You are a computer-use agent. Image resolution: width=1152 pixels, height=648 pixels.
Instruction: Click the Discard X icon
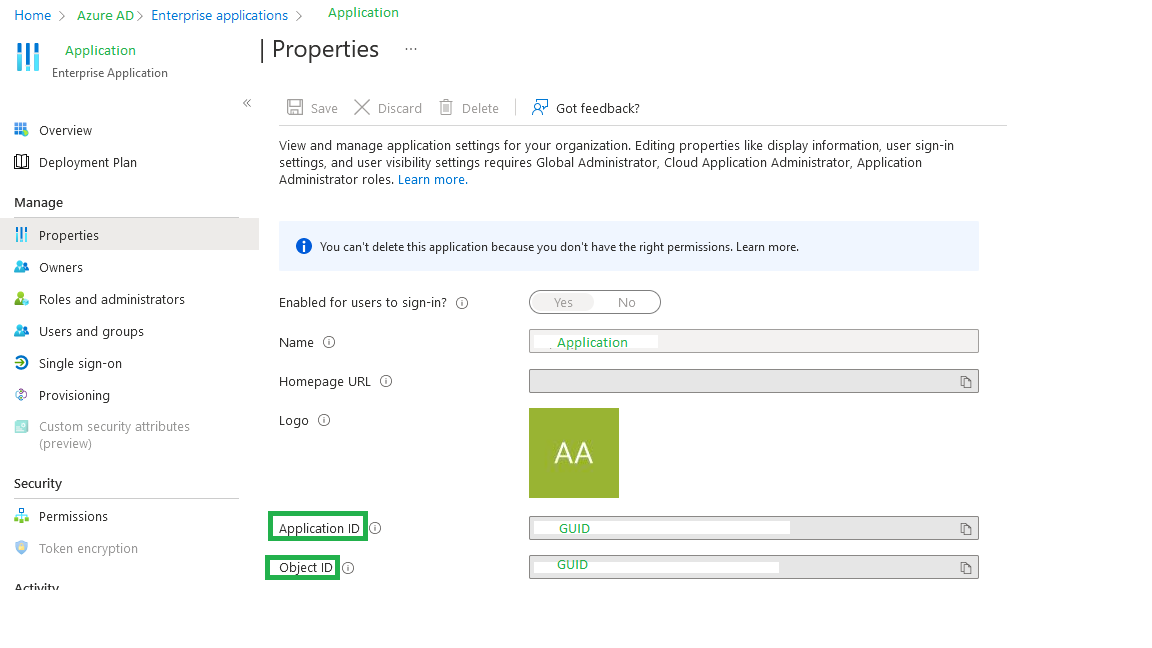tap(362, 107)
